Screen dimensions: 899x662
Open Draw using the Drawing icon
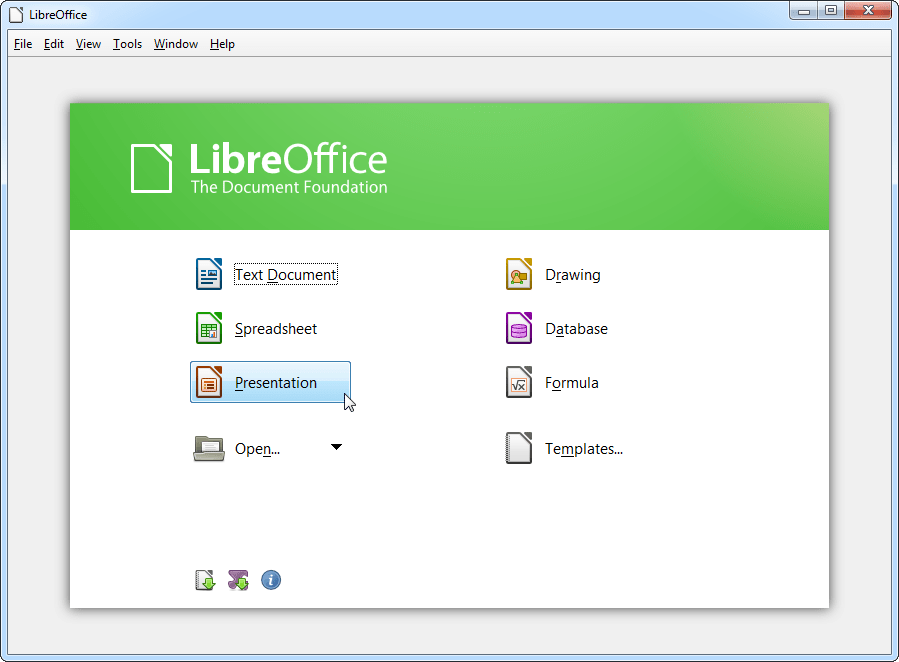click(x=518, y=273)
